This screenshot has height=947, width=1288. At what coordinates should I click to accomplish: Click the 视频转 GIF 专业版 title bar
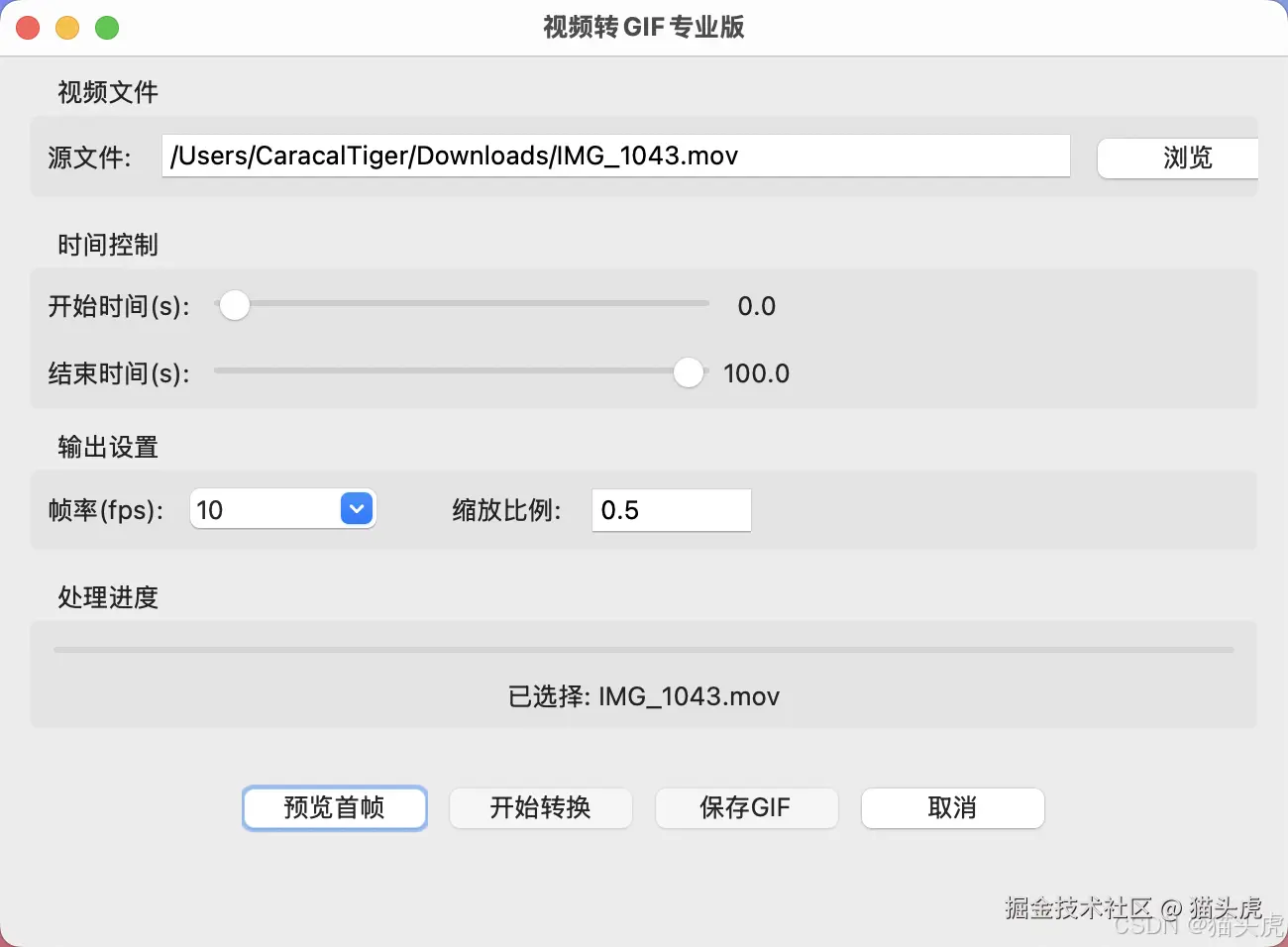pos(644,28)
